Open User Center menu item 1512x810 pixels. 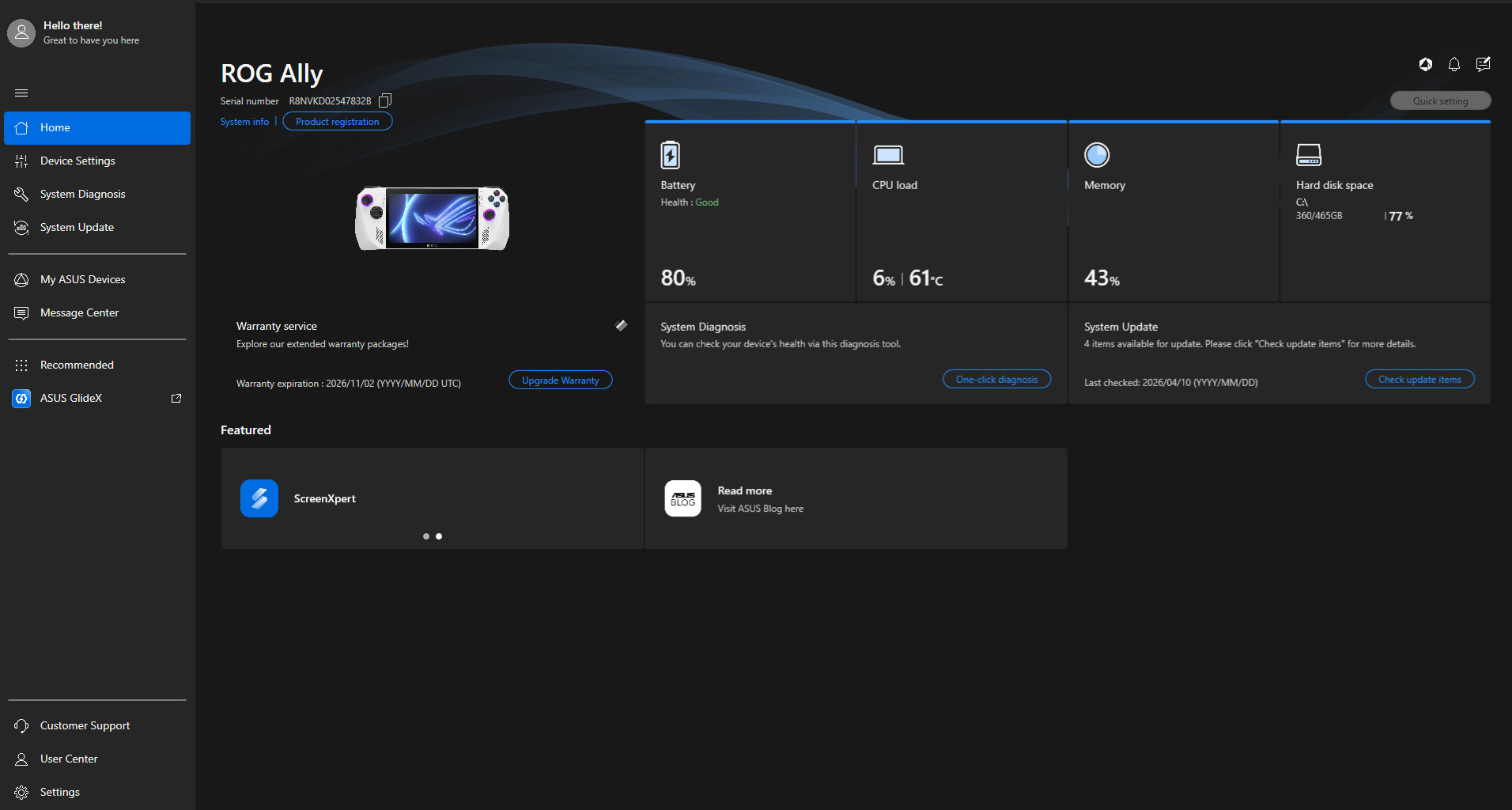tap(97, 759)
